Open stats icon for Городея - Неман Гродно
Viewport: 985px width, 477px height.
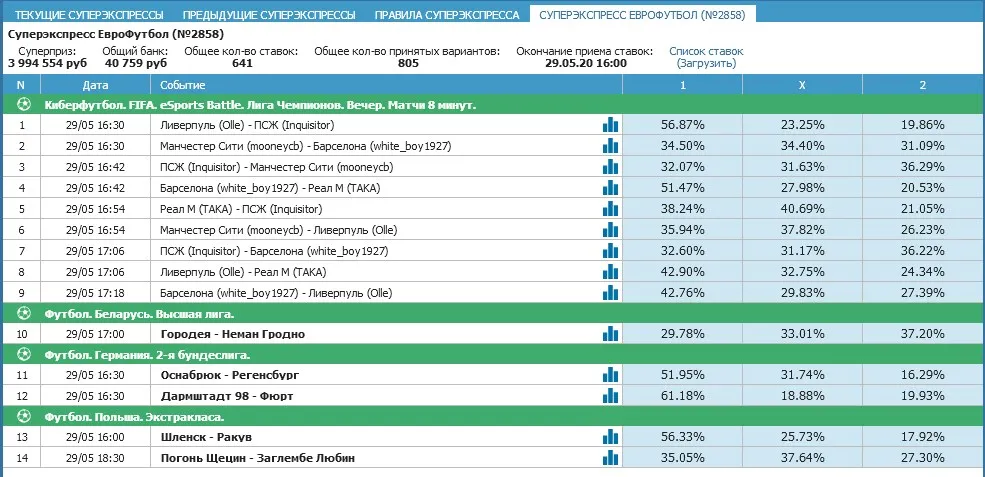pyautogui.click(x=610, y=334)
